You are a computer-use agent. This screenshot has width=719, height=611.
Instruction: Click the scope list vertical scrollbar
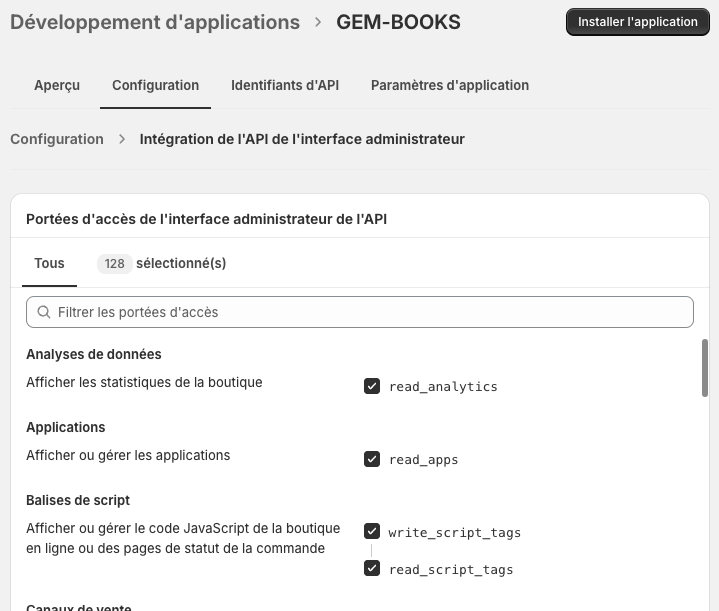[x=705, y=367]
